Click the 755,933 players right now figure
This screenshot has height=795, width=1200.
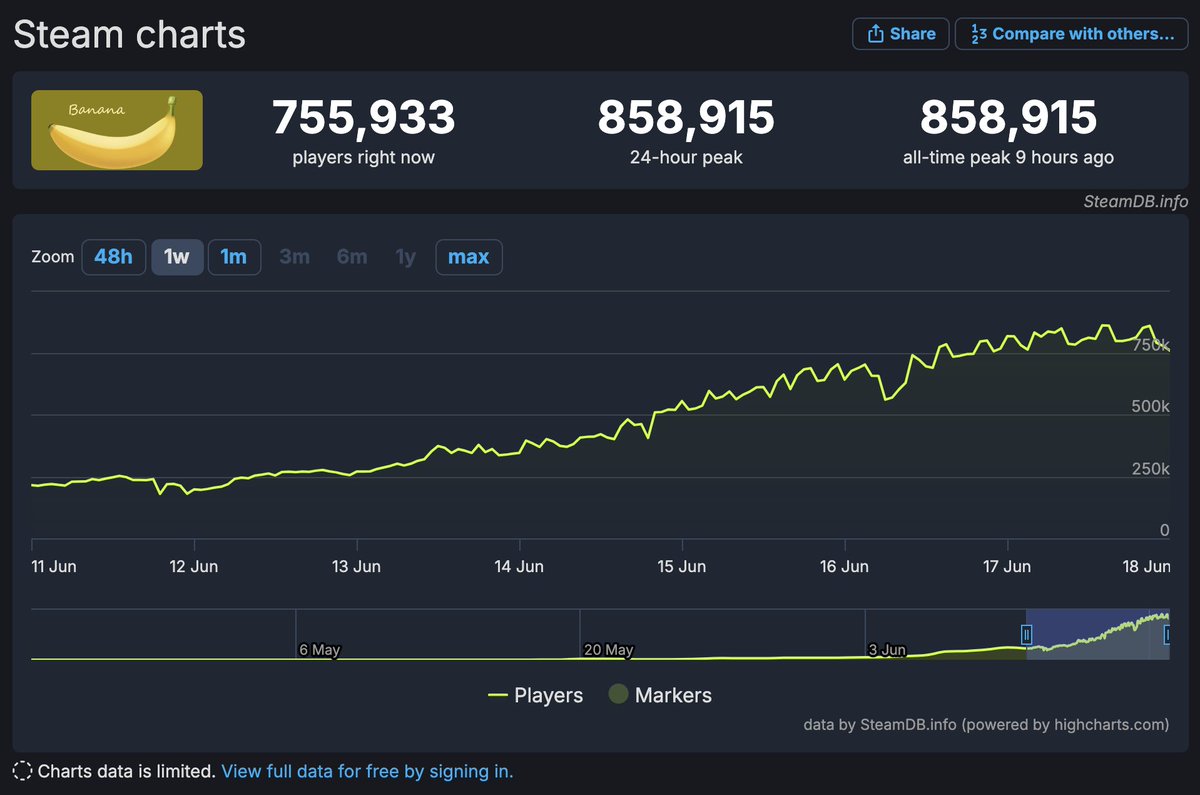[x=364, y=118]
